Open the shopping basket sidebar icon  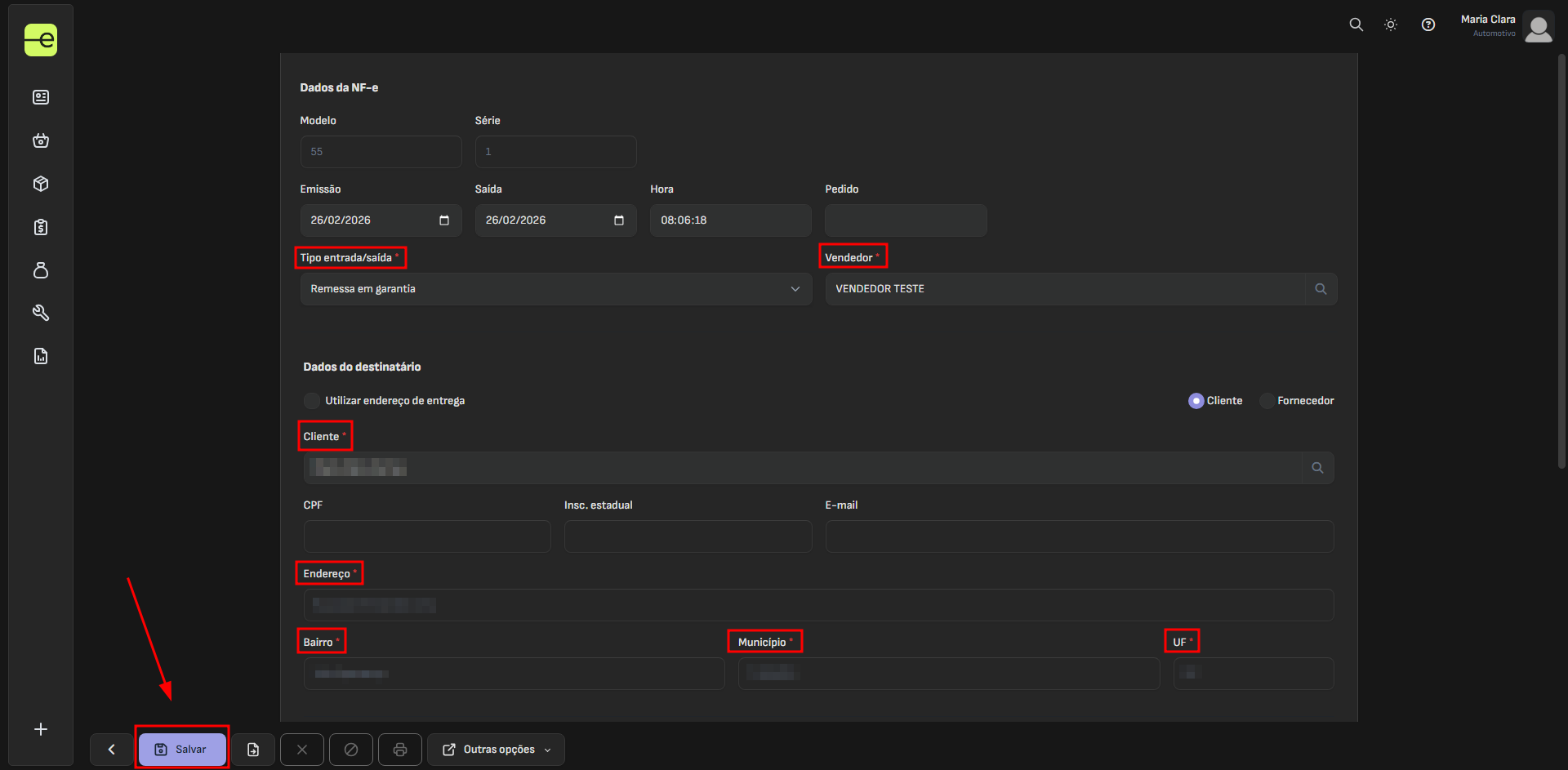pos(41,140)
